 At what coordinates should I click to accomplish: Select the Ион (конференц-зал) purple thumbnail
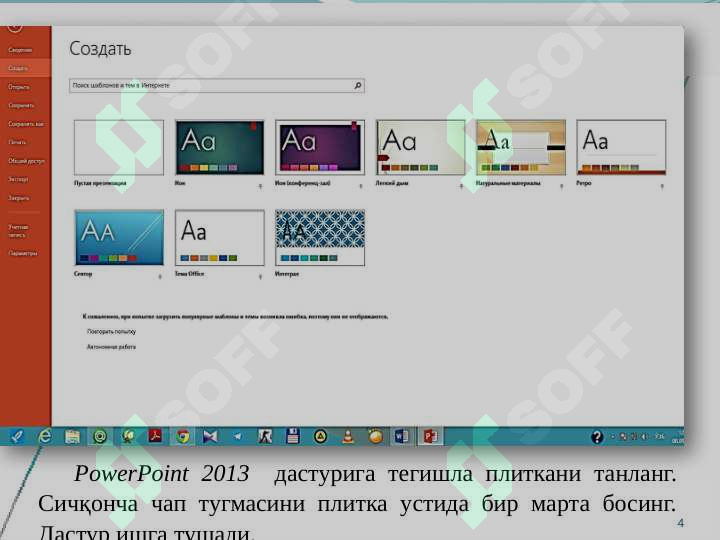[320, 147]
